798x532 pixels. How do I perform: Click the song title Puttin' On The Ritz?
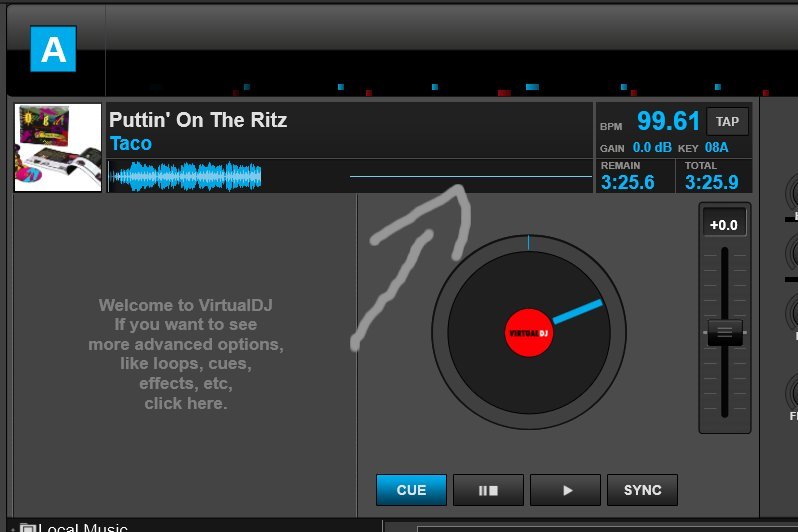[198, 120]
